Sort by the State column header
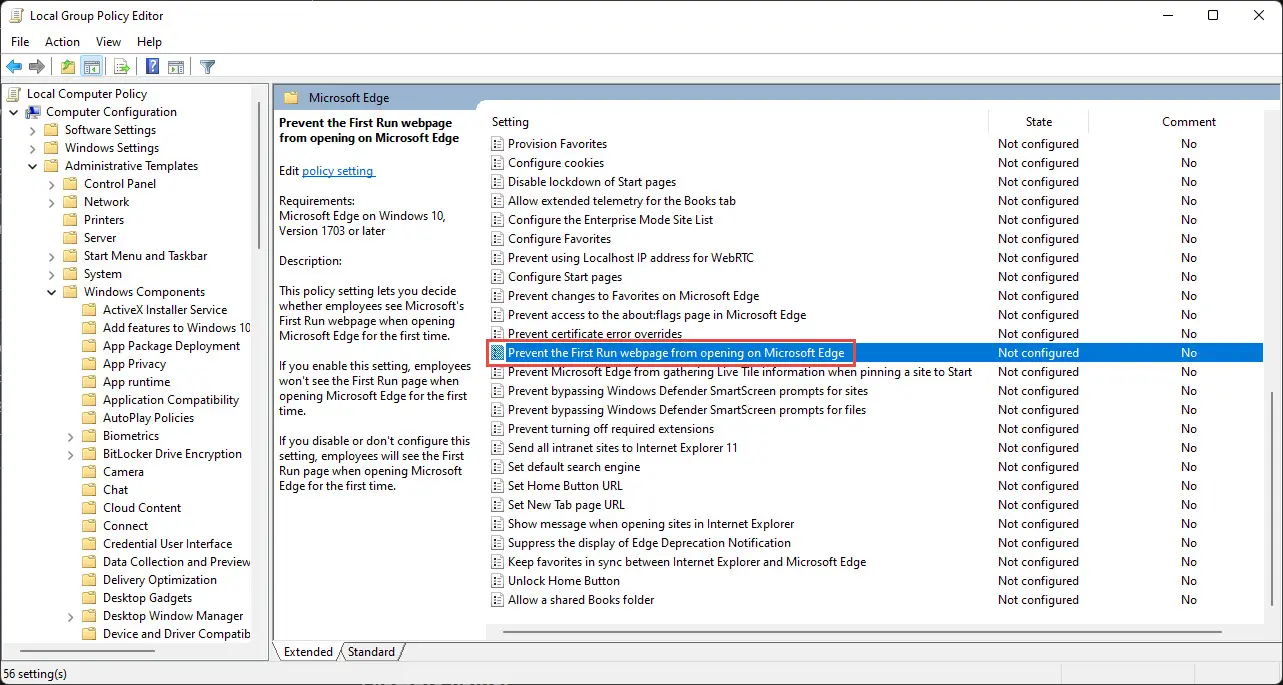The image size is (1283, 685). (1039, 122)
